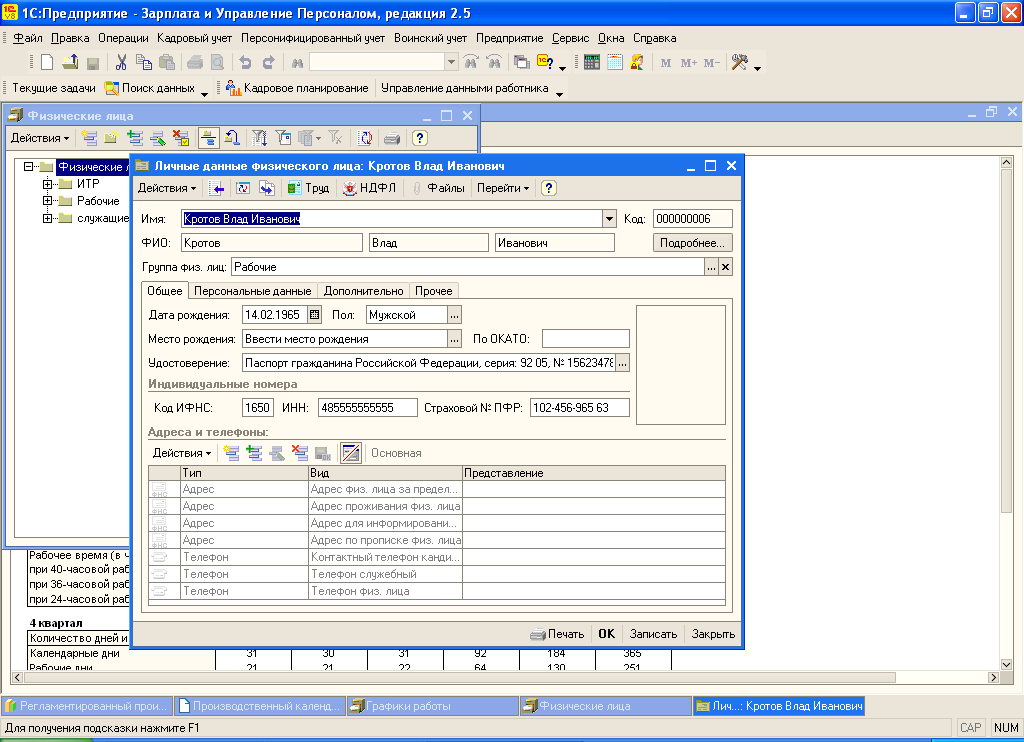
Task: Click the Copy icon in main toolbar
Action: click(144, 63)
